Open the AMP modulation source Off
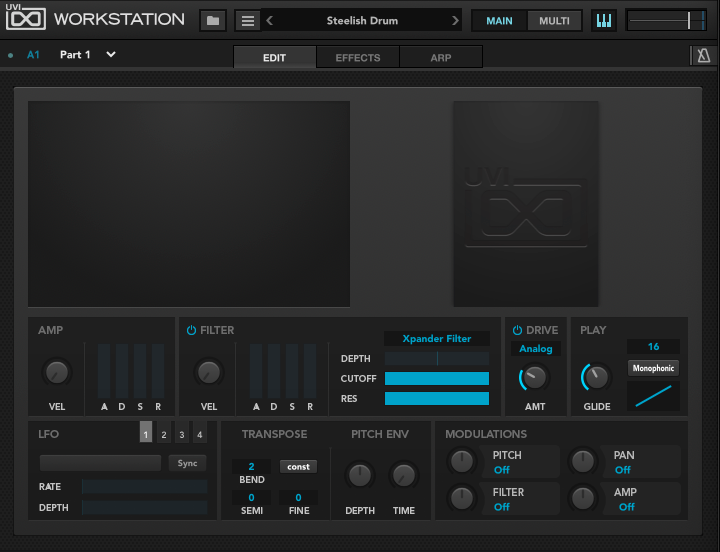720x552 pixels. pyautogui.click(x=626, y=507)
